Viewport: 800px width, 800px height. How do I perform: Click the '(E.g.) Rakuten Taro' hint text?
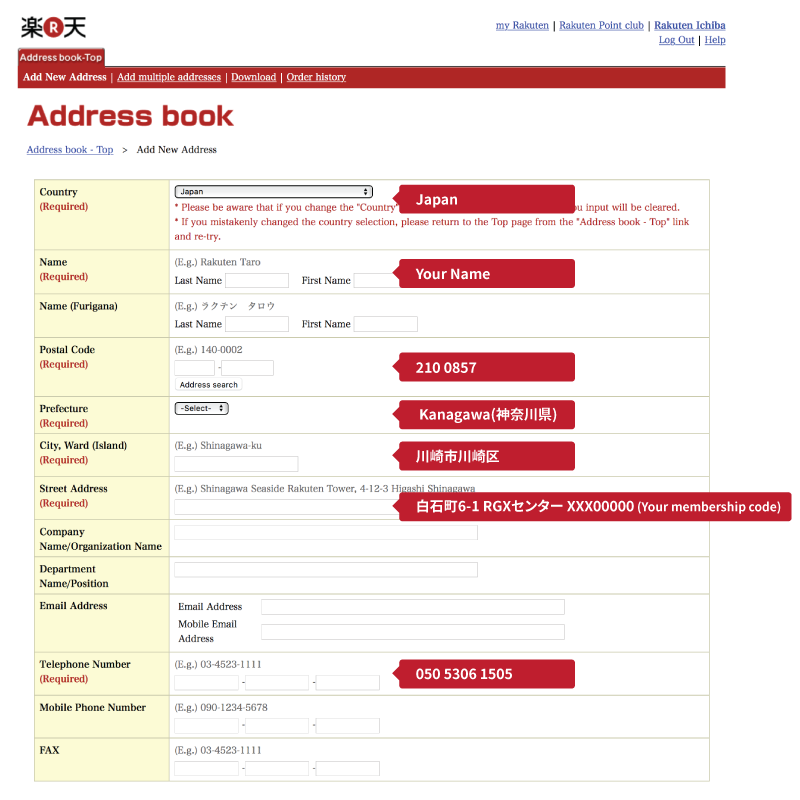pyautogui.click(x=217, y=262)
